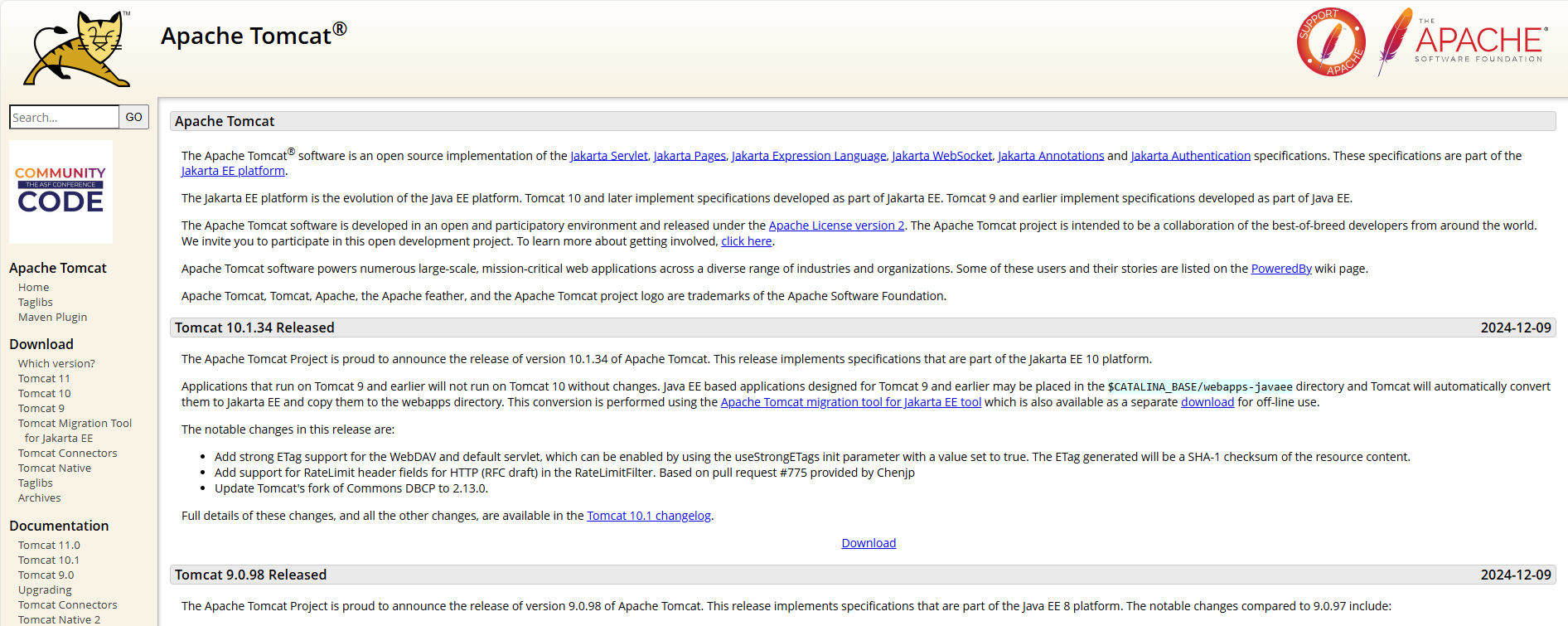Follow the Jakarta Servlet link

pos(609,155)
